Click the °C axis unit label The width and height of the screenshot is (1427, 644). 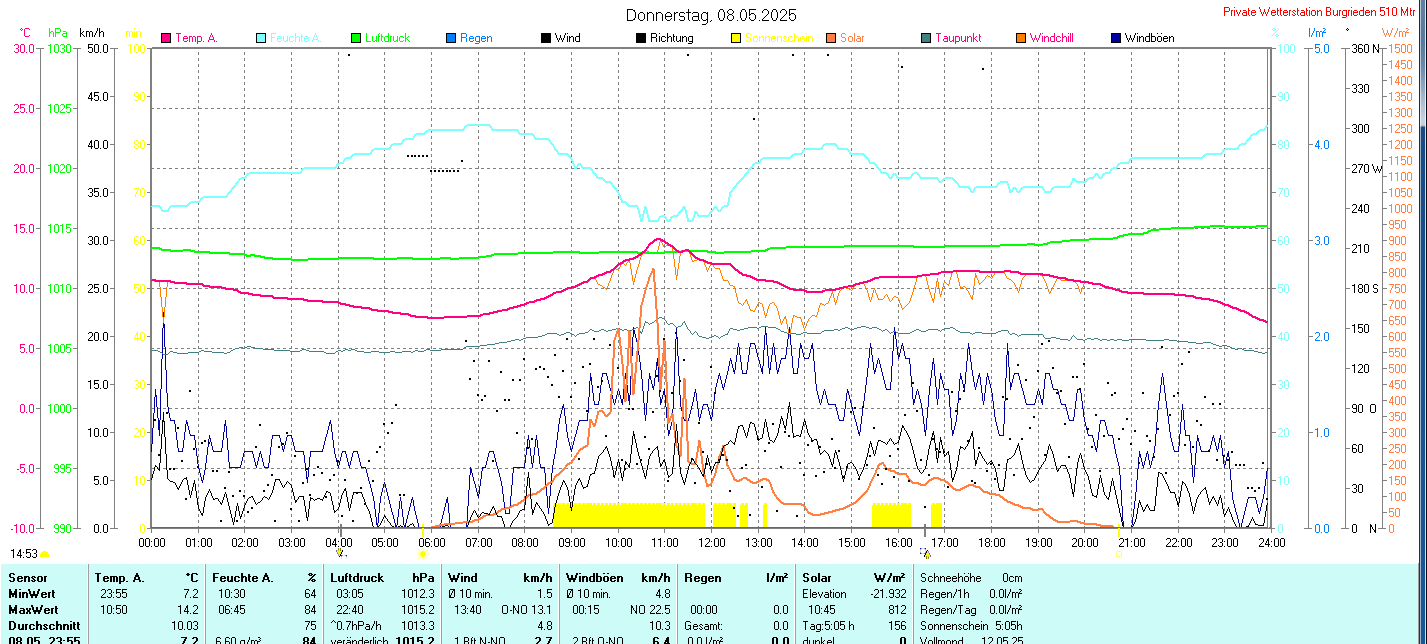pos(26,33)
